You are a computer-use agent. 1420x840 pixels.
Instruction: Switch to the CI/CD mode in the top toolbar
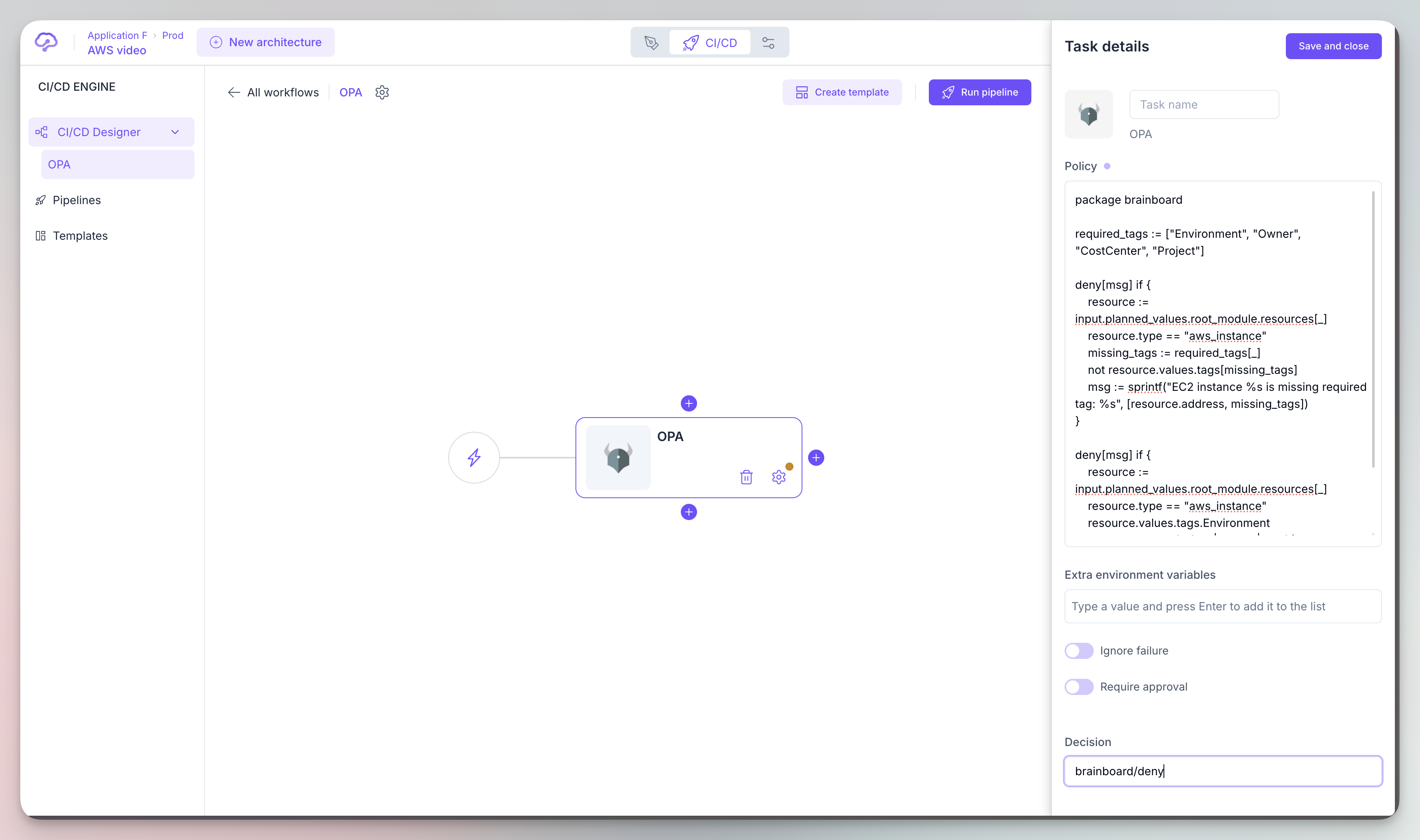pyautogui.click(x=710, y=42)
